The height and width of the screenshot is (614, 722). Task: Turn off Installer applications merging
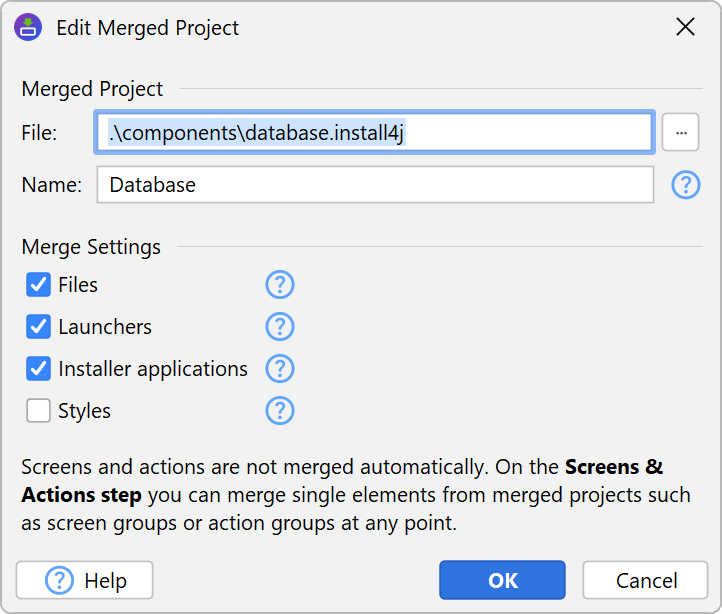[39, 369]
